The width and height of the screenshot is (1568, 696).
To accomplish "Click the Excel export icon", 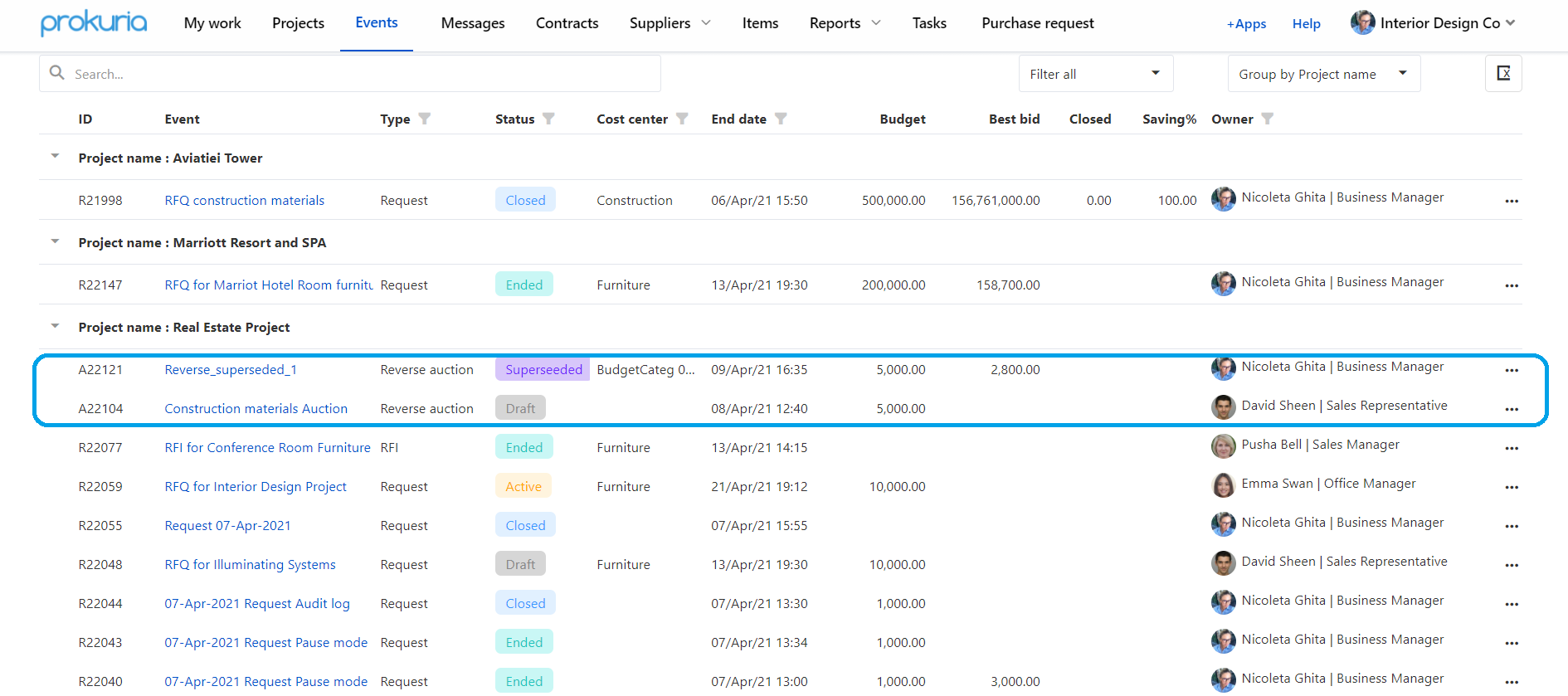I will coord(1502,74).
